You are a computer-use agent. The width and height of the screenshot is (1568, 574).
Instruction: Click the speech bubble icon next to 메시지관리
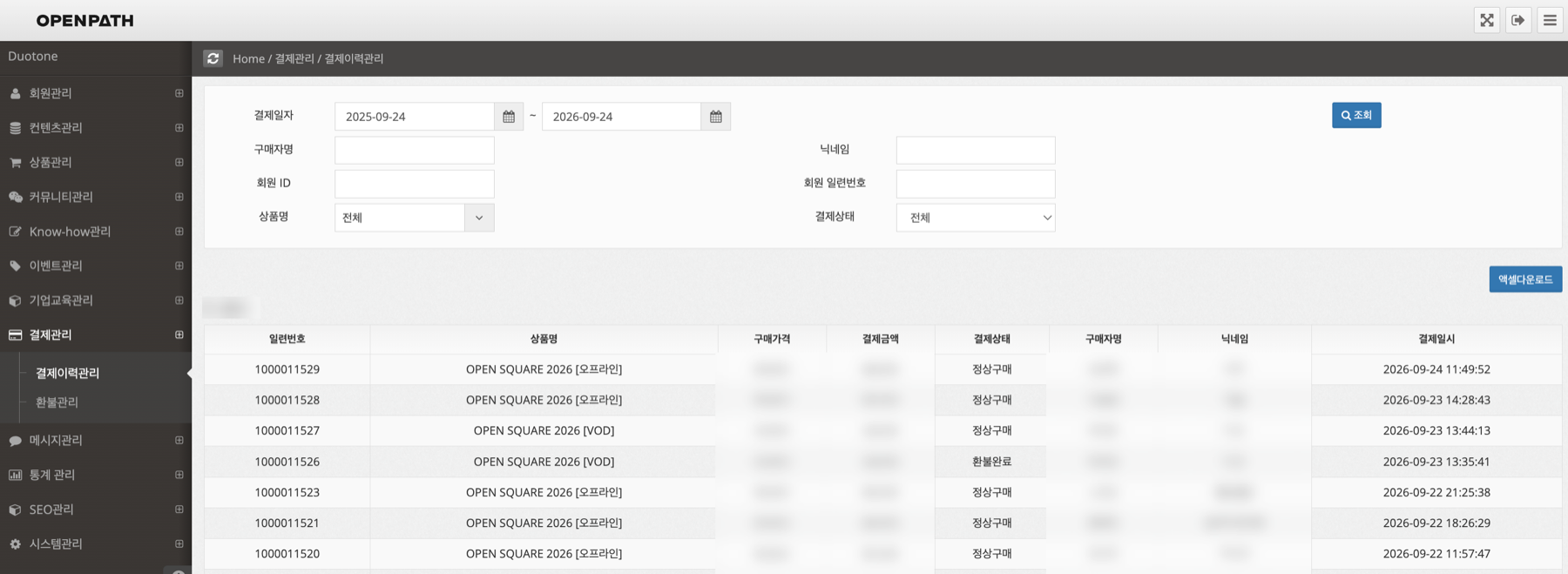click(x=15, y=441)
